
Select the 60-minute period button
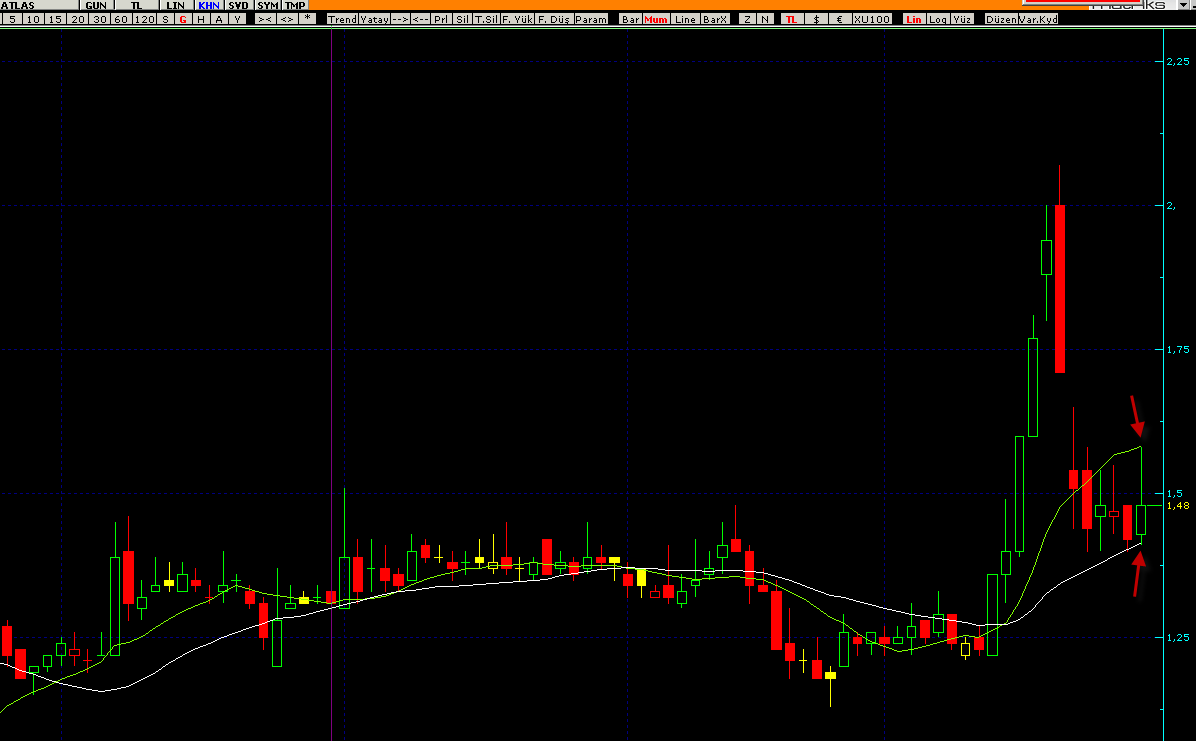121,19
